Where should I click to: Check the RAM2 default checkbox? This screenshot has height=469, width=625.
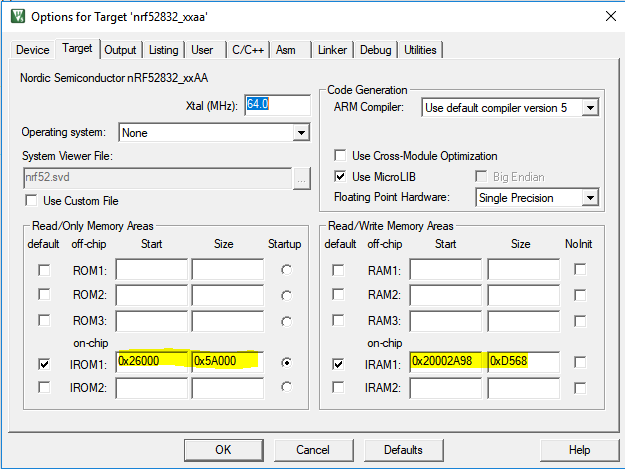tap(338, 295)
